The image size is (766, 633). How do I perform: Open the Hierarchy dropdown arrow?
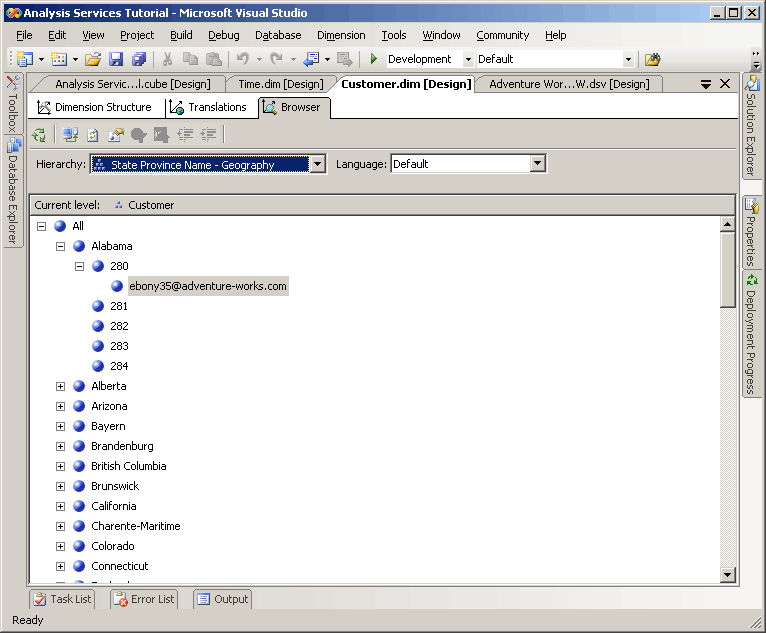318,164
